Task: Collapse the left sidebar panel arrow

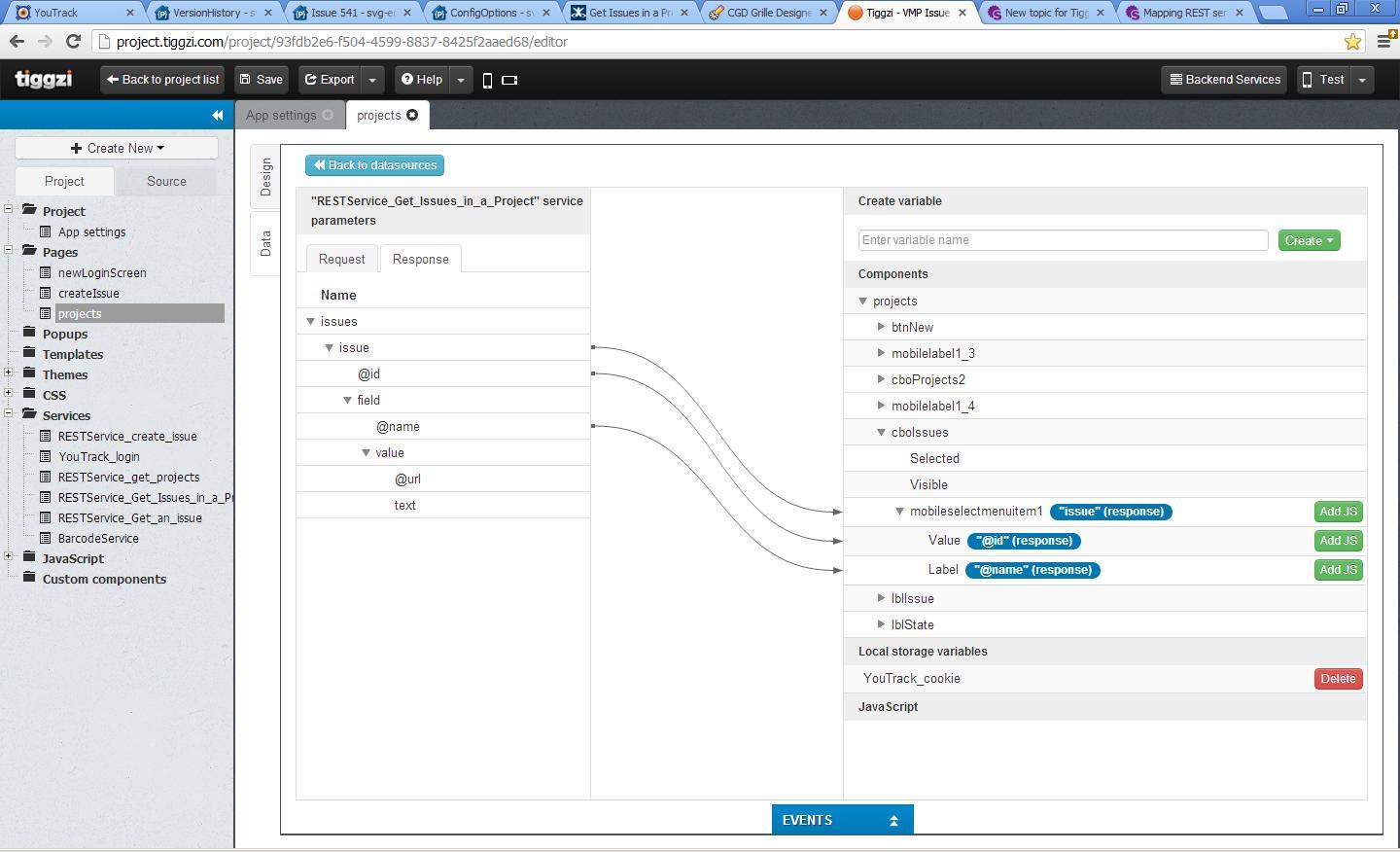Action: point(217,116)
